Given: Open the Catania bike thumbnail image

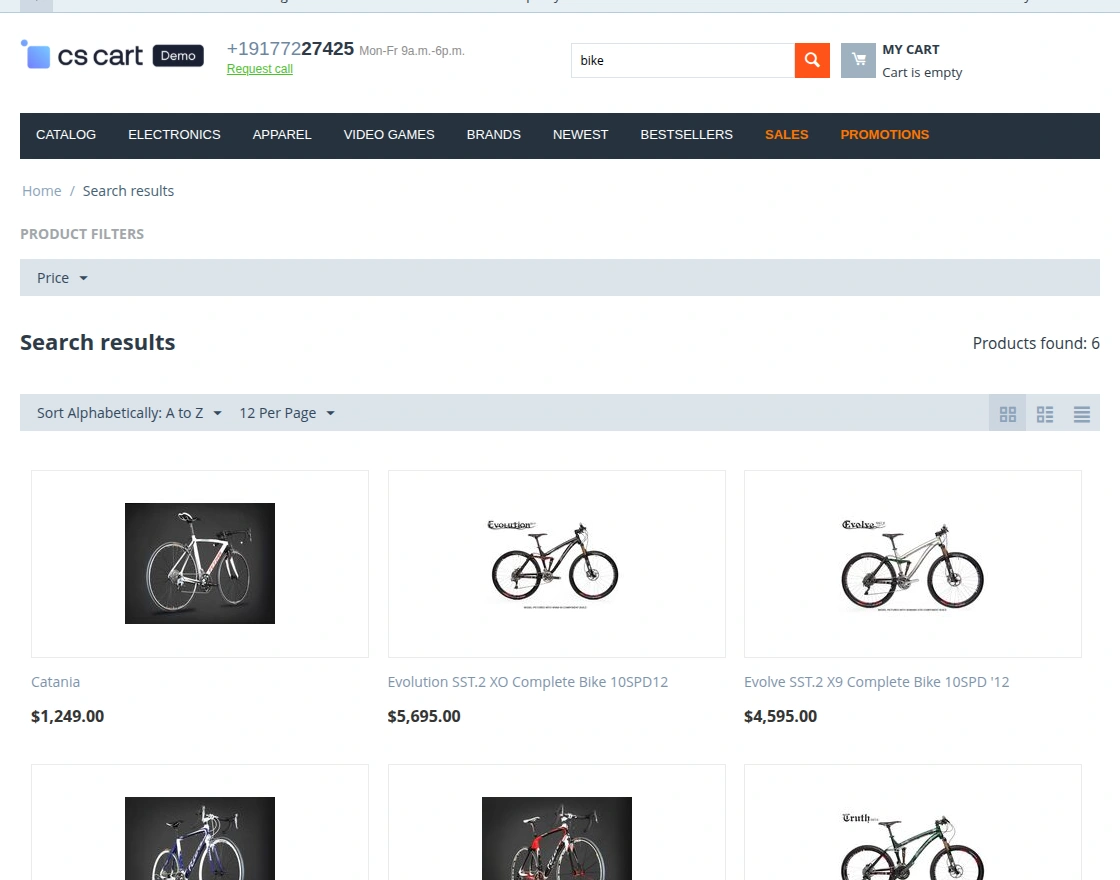Looking at the screenshot, I should pyautogui.click(x=199, y=563).
